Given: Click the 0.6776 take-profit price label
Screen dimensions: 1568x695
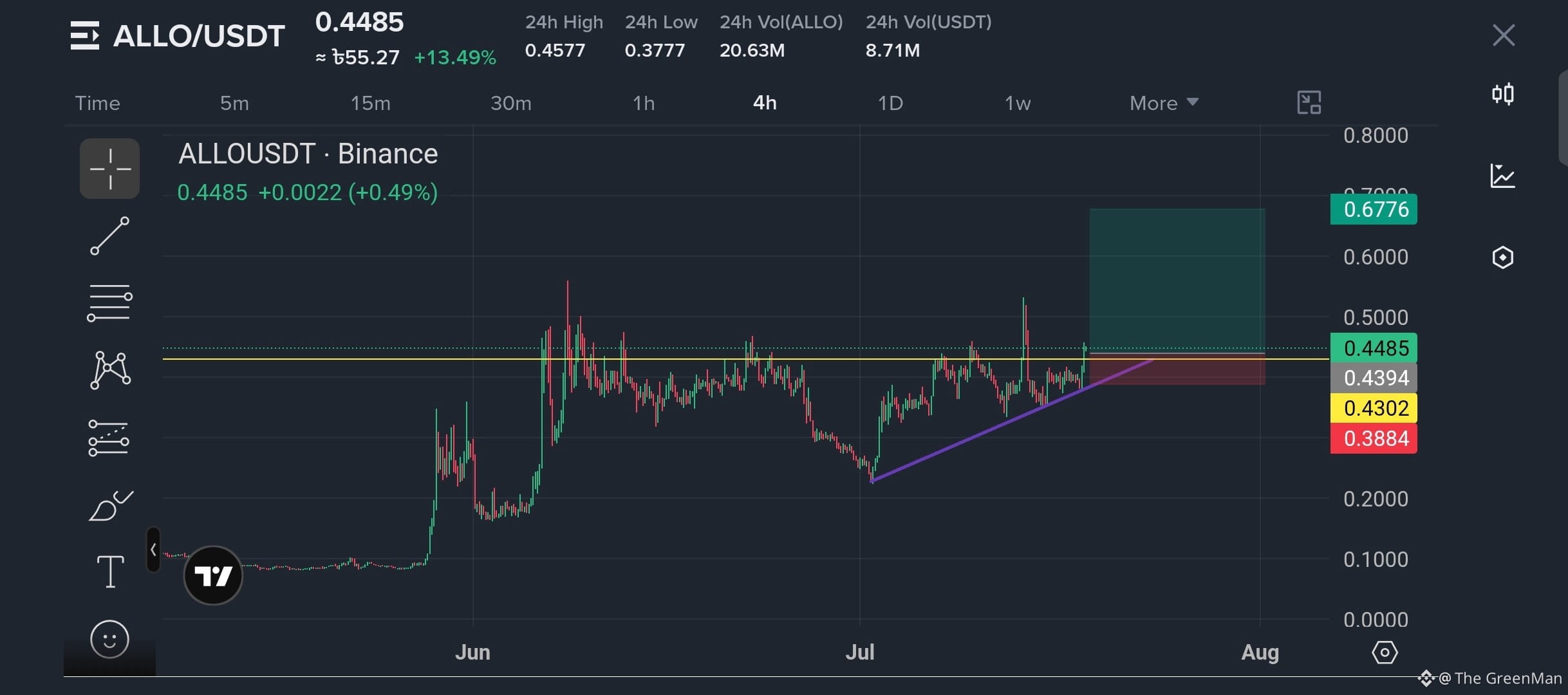Looking at the screenshot, I should pos(1374,209).
